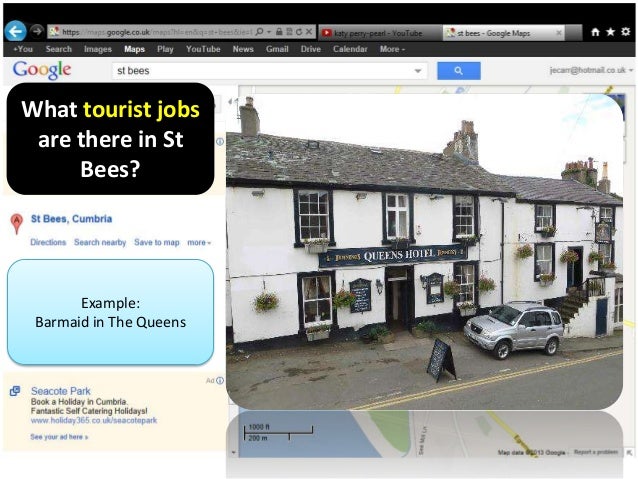Viewport: 638px width, 479px height.
Task: Click the Seacote Park ad icon
Action: point(15,391)
